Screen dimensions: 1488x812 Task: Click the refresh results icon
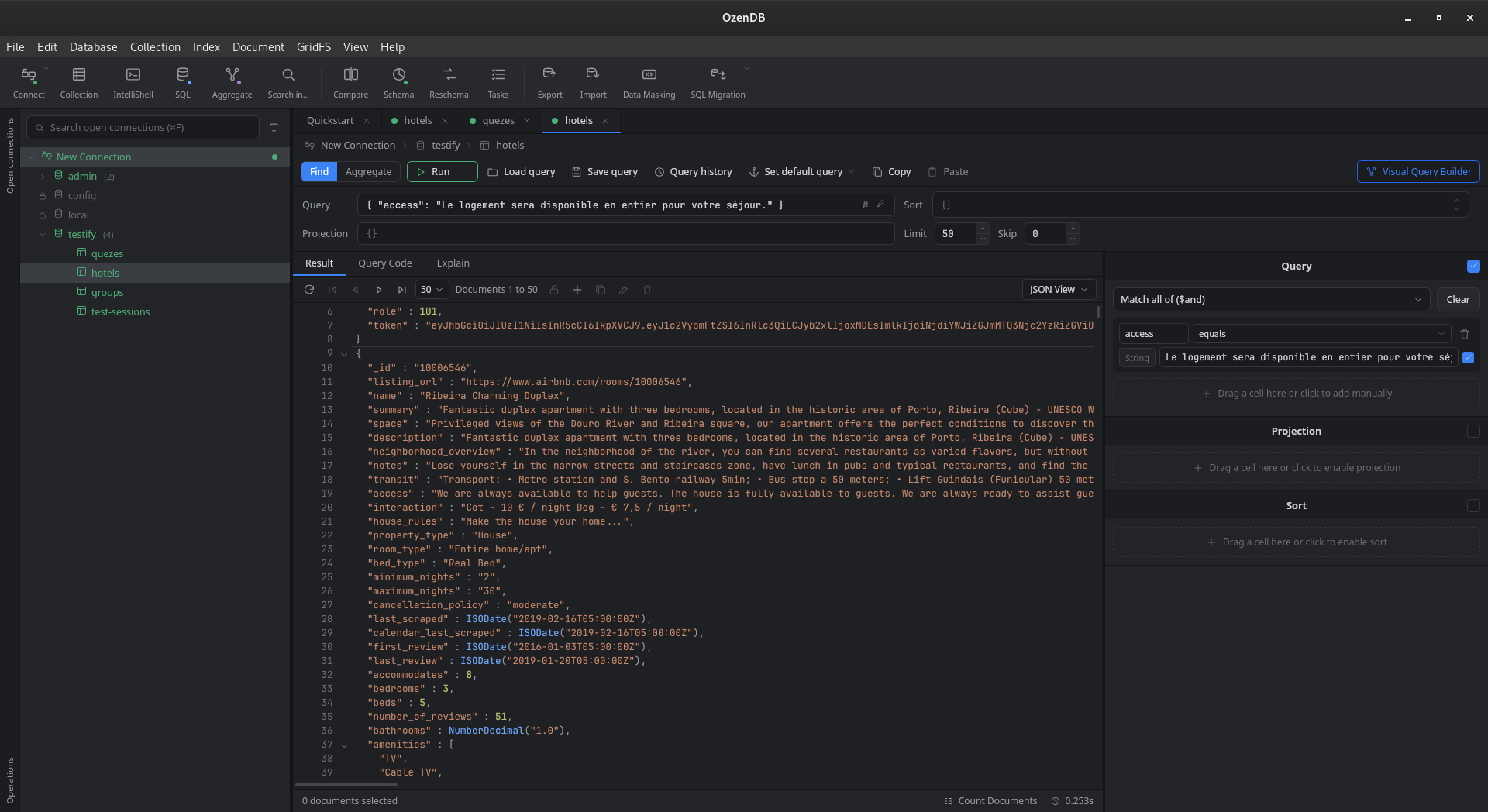309,290
